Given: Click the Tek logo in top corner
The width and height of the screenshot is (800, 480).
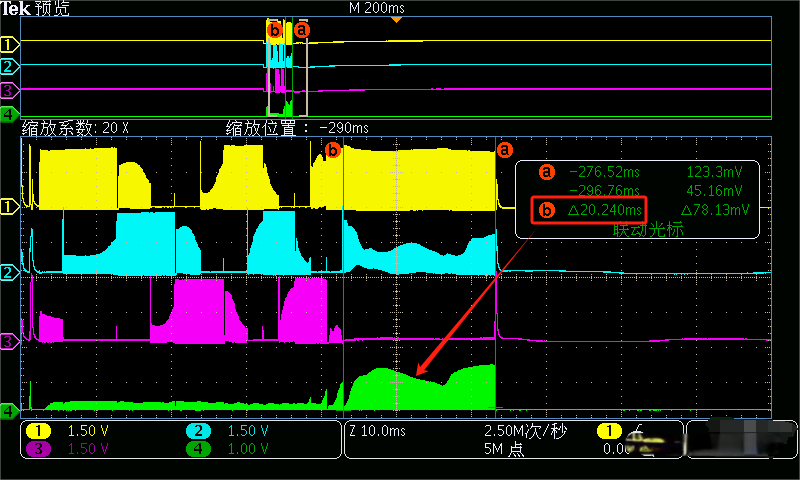Looking at the screenshot, I should pos(16,8).
